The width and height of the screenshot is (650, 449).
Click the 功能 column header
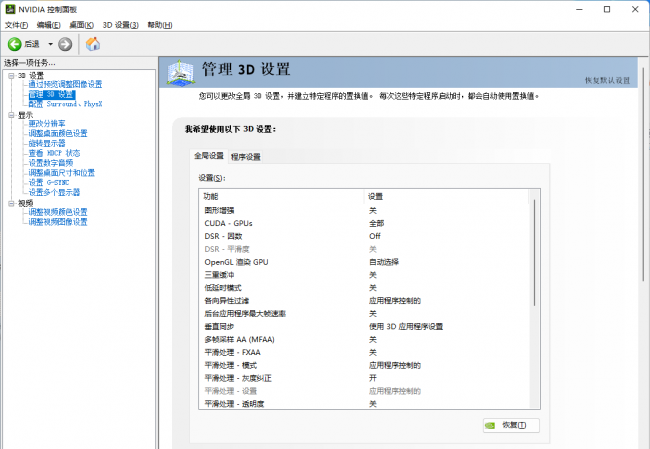tap(281, 196)
